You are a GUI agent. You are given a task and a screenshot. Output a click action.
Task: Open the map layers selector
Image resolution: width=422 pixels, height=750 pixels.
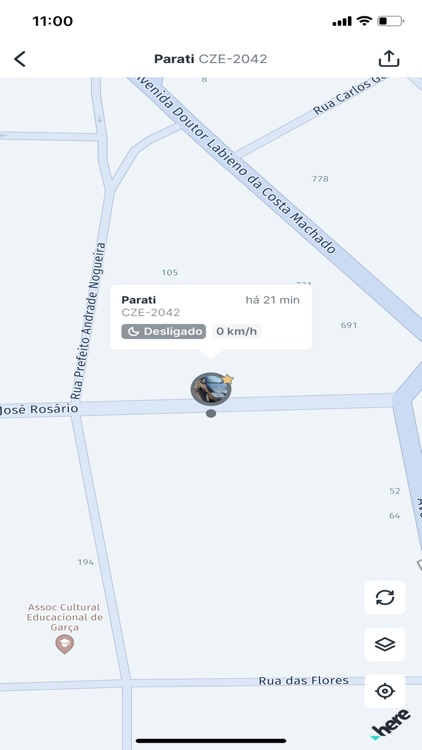point(385,644)
